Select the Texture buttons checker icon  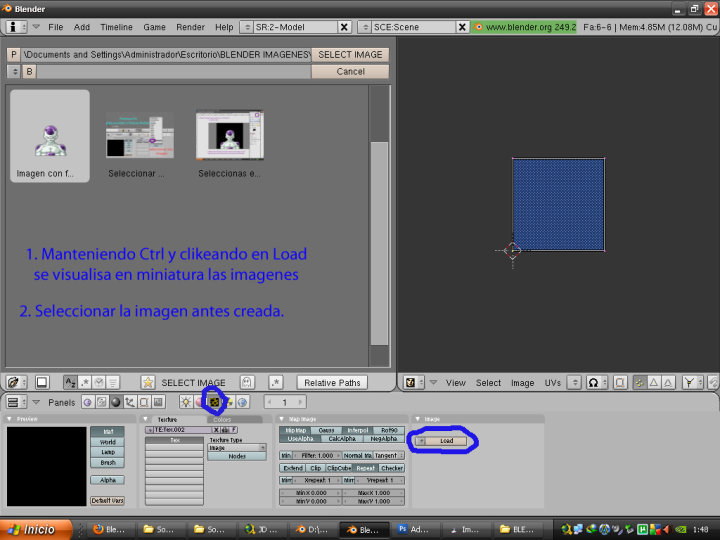tap(214, 403)
